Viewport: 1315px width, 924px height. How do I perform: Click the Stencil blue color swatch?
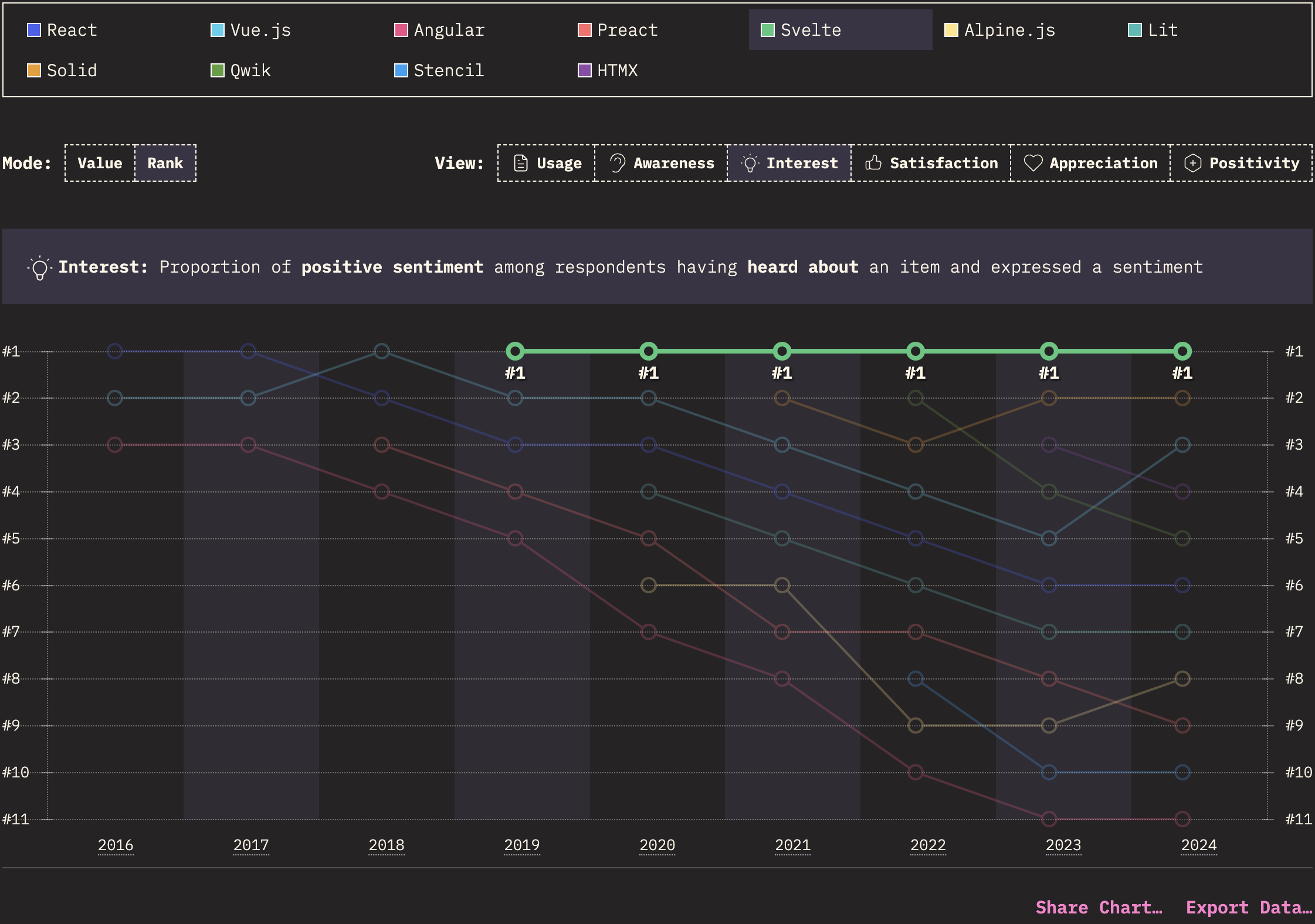click(401, 70)
